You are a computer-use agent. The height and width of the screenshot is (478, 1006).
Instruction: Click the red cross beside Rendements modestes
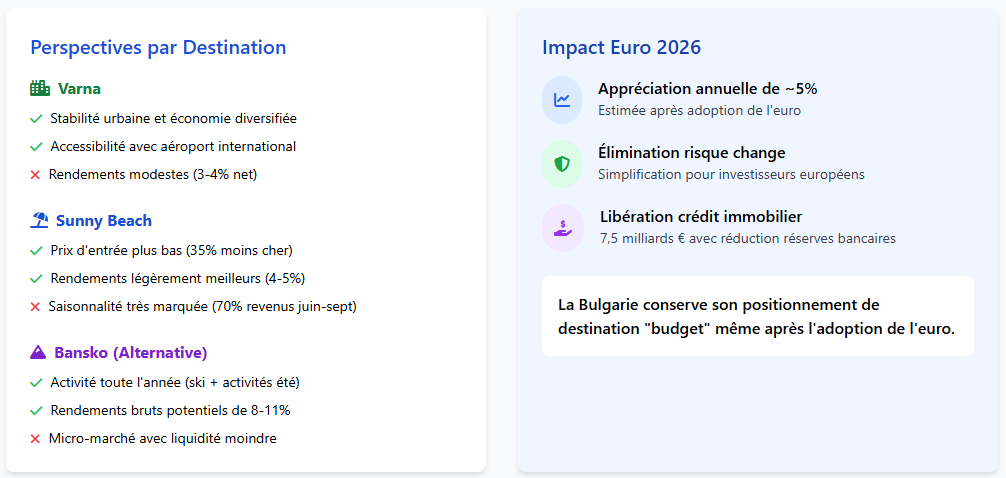(35, 175)
